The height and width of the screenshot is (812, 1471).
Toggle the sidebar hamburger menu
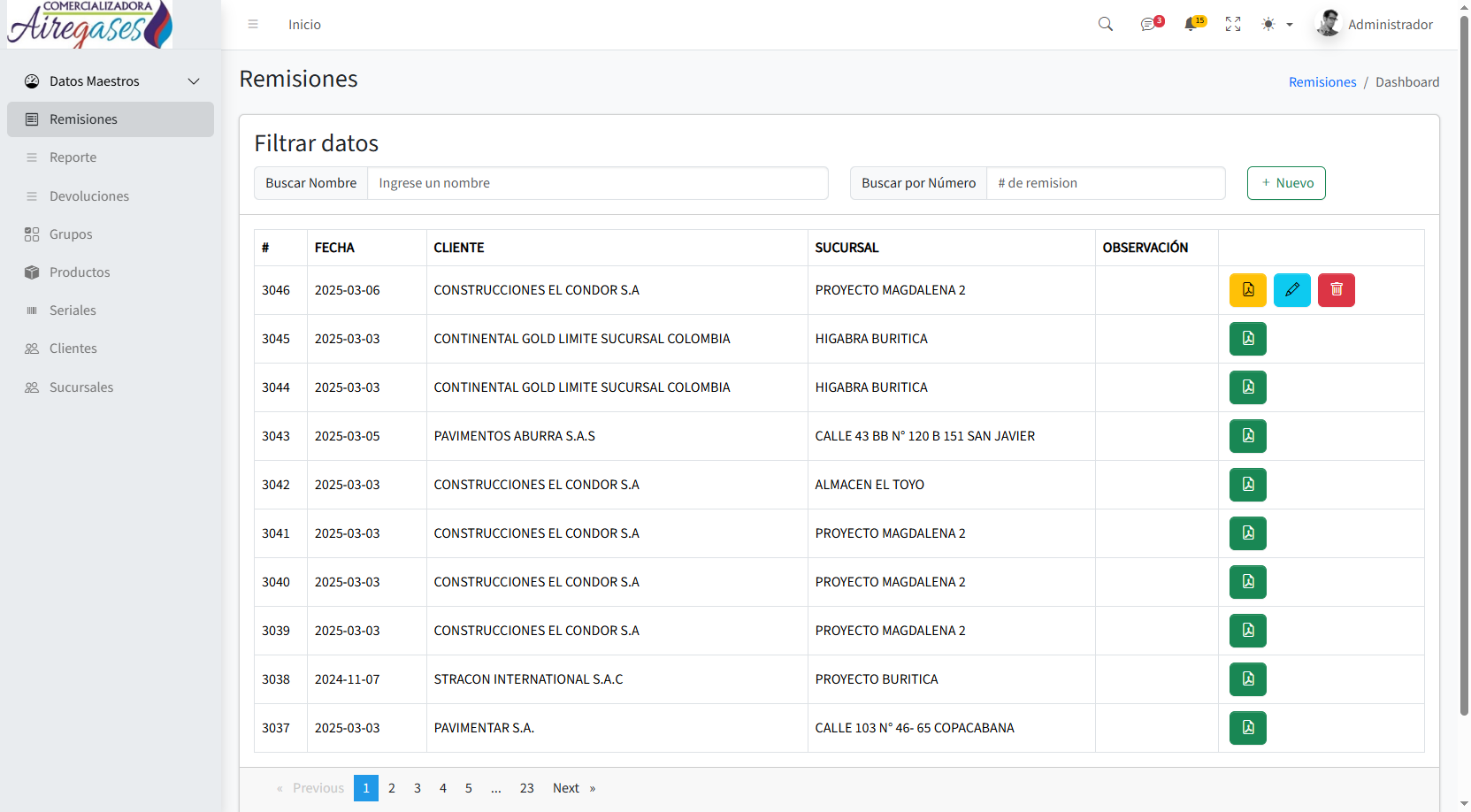pyautogui.click(x=253, y=25)
